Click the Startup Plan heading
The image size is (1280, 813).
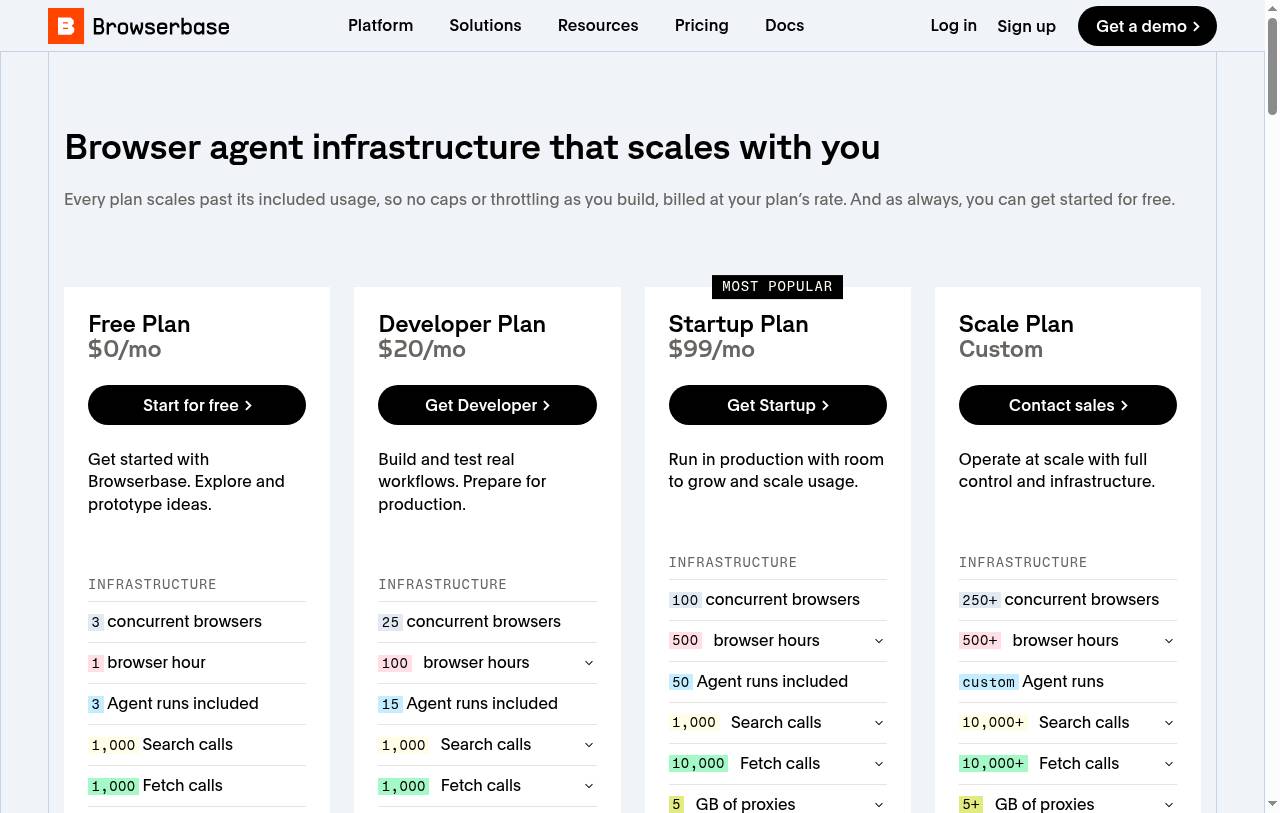[x=738, y=324]
